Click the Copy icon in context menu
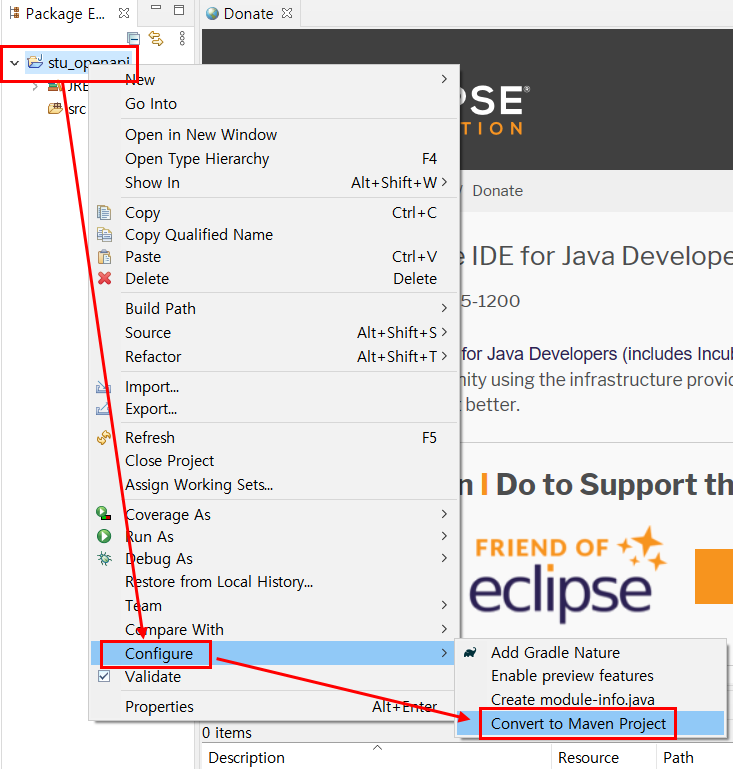The height and width of the screenshot is (769, 733). (x=104, y=212)
